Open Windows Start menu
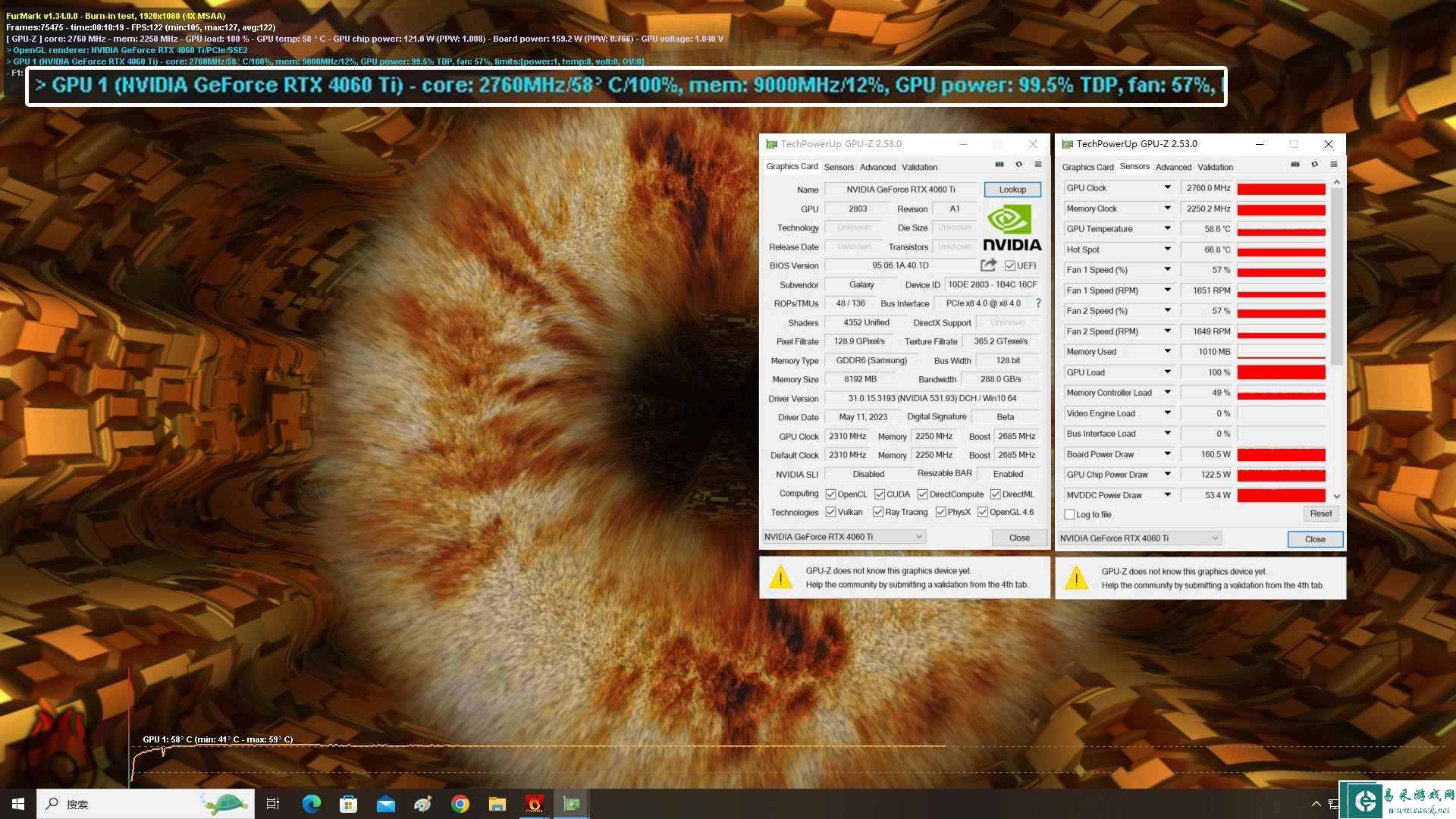This screenshot has width=1456, height=819. [18, 804]
